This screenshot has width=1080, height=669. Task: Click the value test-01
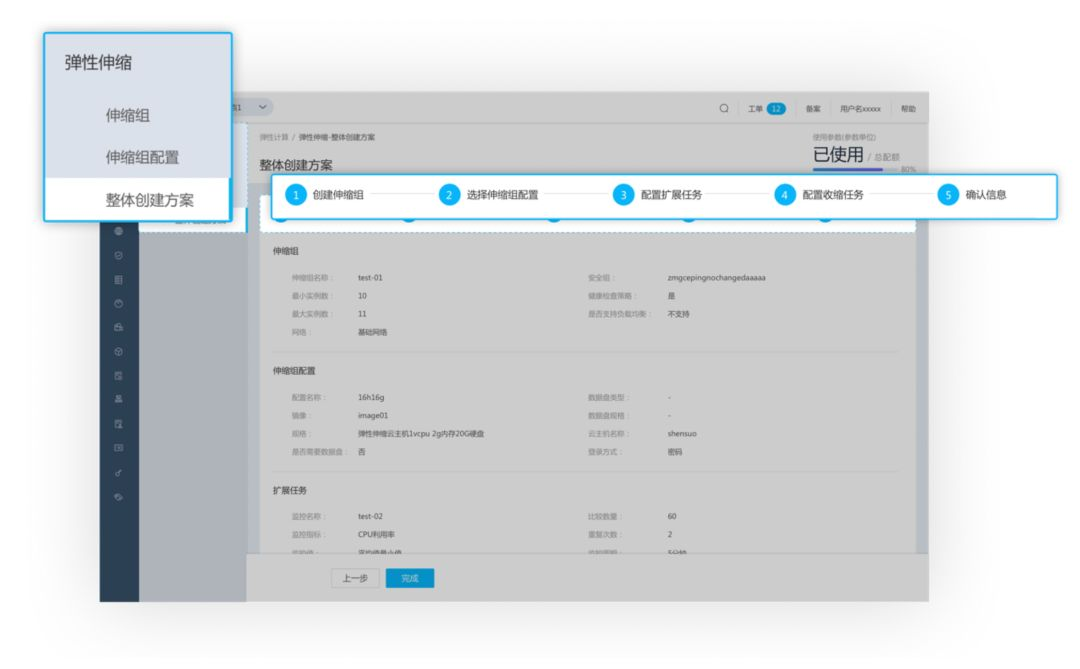[370, 278]
